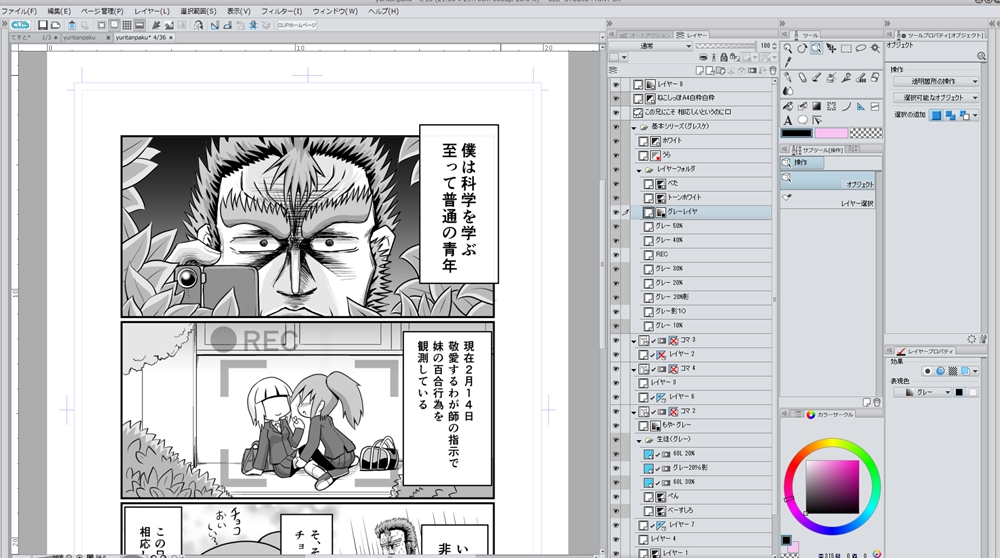Open the フィルター(I) menu
The image size is (1000, 558).
click(x=281, y=11)
